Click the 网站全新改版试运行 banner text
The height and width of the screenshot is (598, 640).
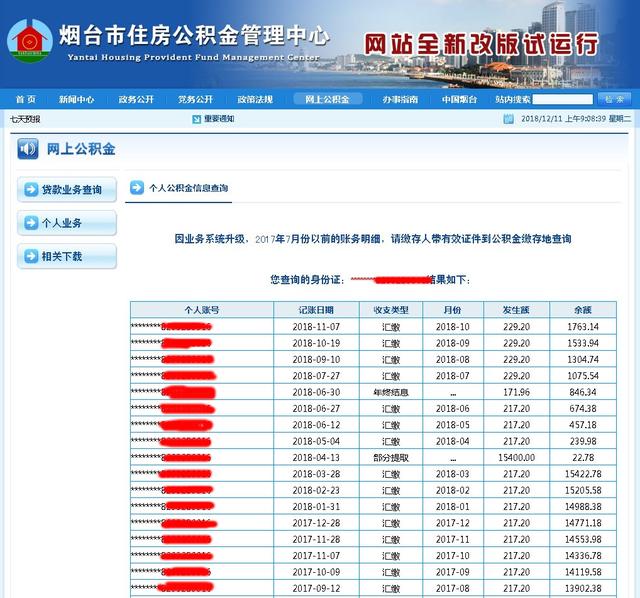[x=482, y=44]
